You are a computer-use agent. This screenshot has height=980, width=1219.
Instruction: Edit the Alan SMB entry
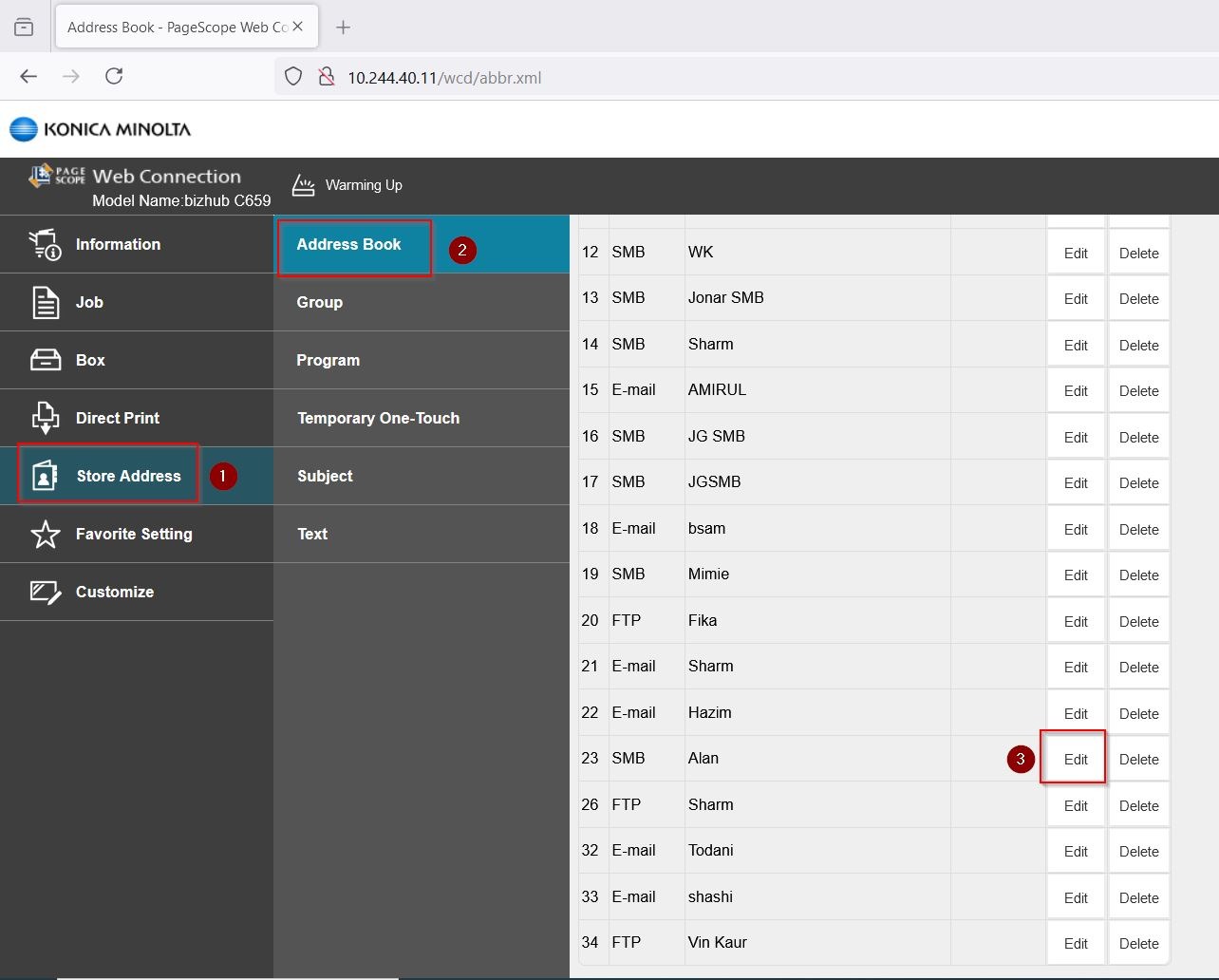point(1075,759)
